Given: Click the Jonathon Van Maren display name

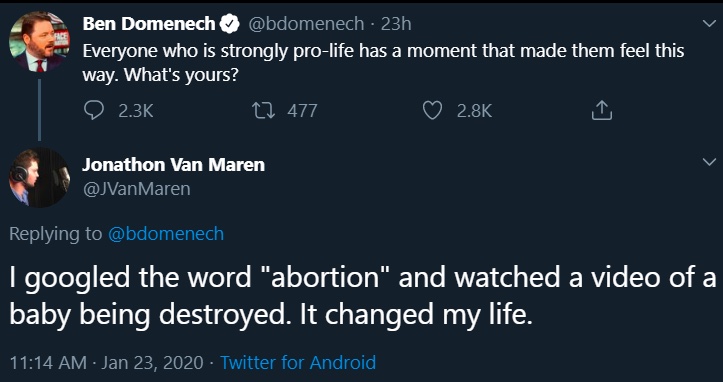Looking at the screenshot, I should point(174,165).
